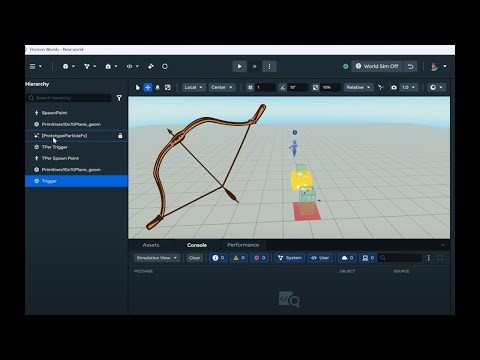
Task: Click the console search field
Action: click(x=400, y=258)
